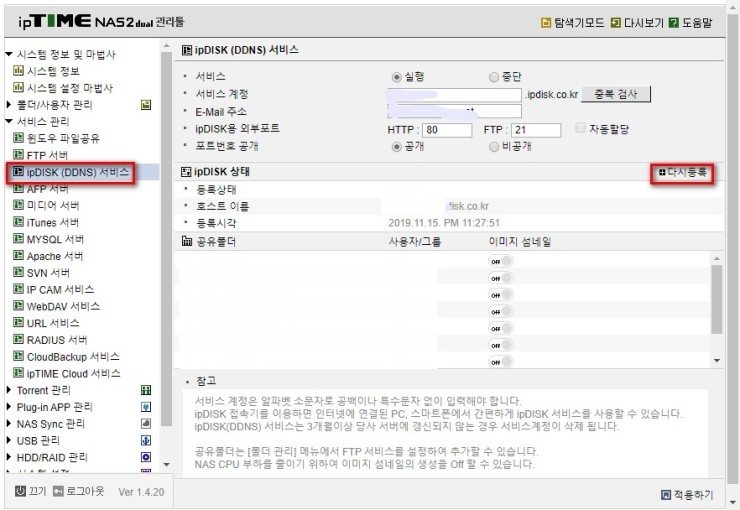Click the HTTP port input field
Image resolution: width=740 pixels, height=510 pixels.
click(x=447, y=130)
